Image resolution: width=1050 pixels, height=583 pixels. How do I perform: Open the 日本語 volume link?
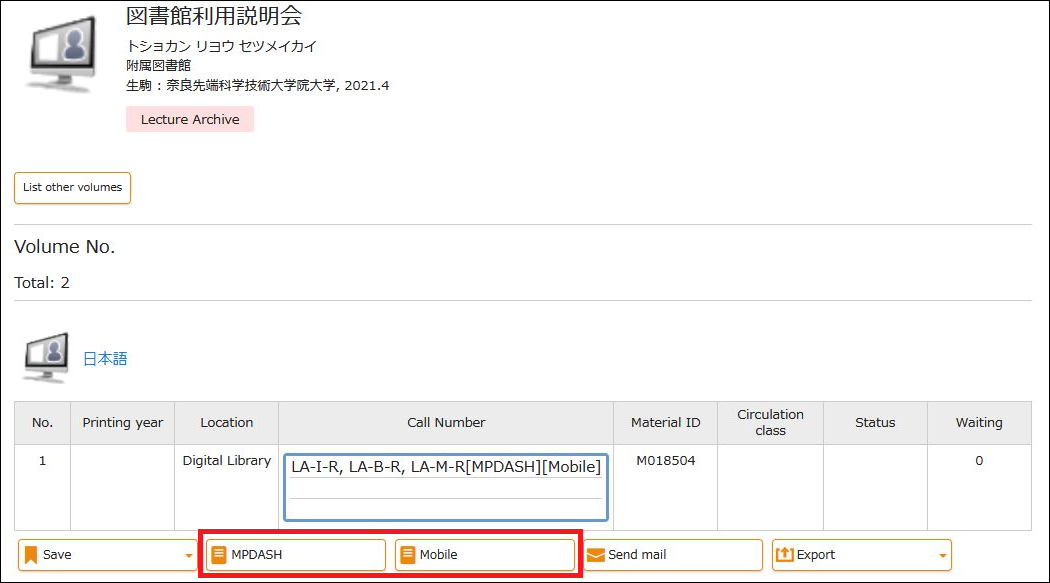105,359
